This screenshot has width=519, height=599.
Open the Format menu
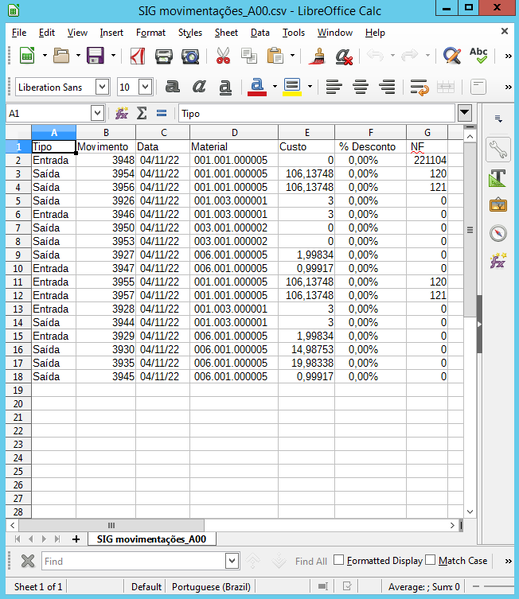[150, 33]
